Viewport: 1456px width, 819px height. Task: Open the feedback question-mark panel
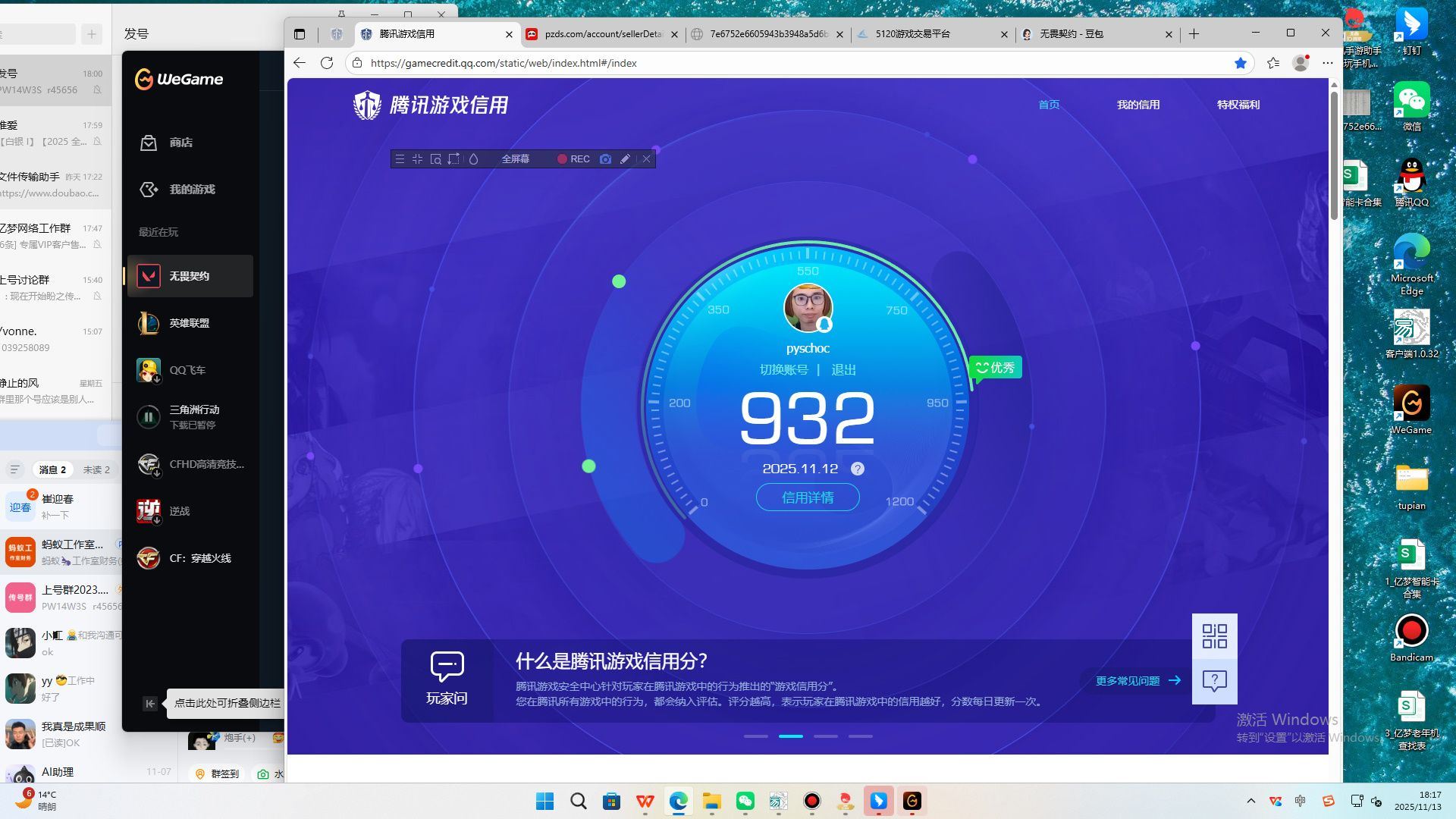[1214, 680]
